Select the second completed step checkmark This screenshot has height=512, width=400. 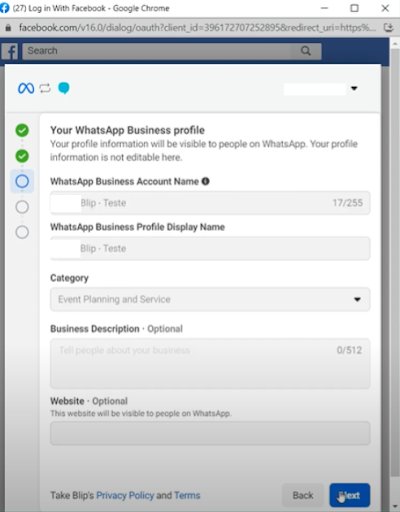[22, 156]
